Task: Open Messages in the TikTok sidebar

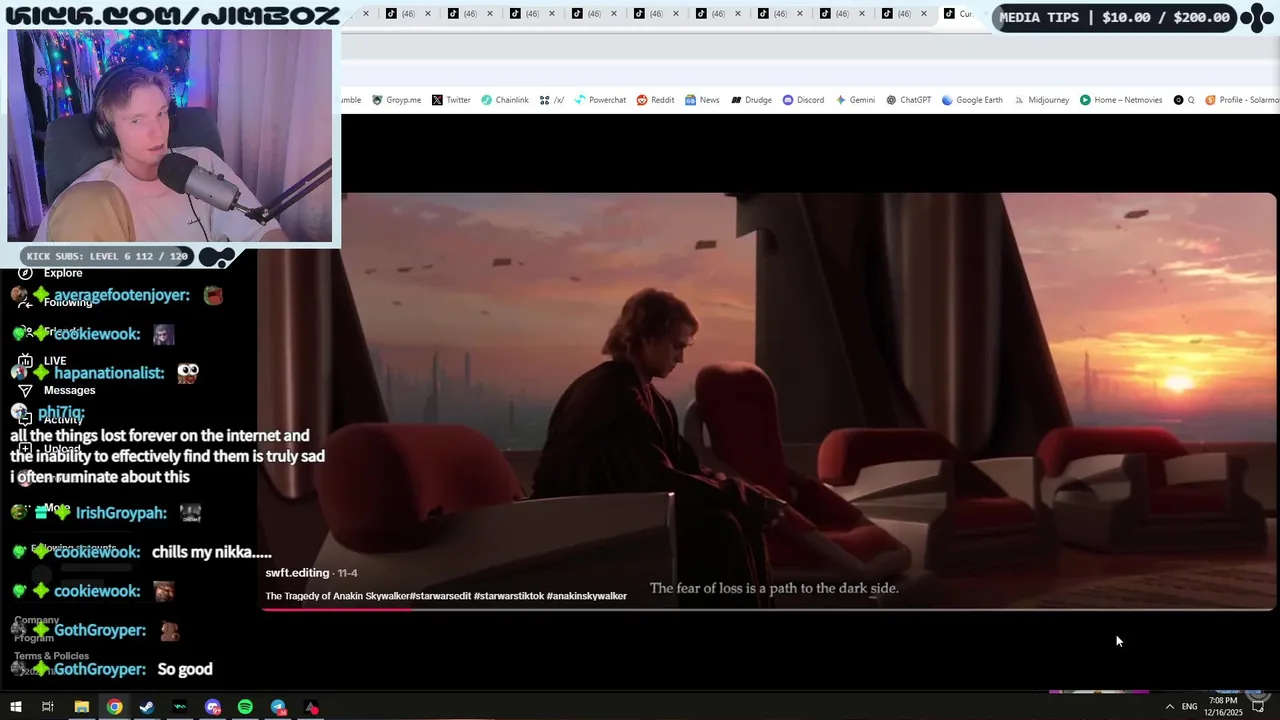Action: (58, 390)
